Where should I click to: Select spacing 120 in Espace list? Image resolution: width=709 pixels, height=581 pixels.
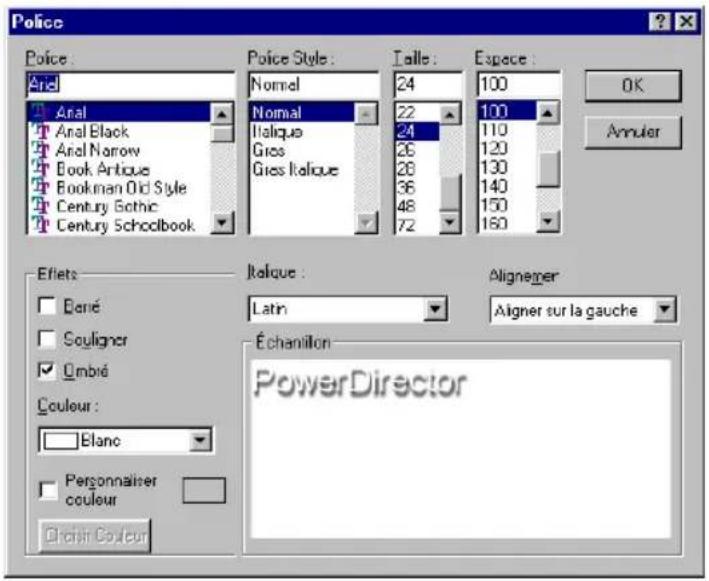pyautogui.click(x=507, y=149)
